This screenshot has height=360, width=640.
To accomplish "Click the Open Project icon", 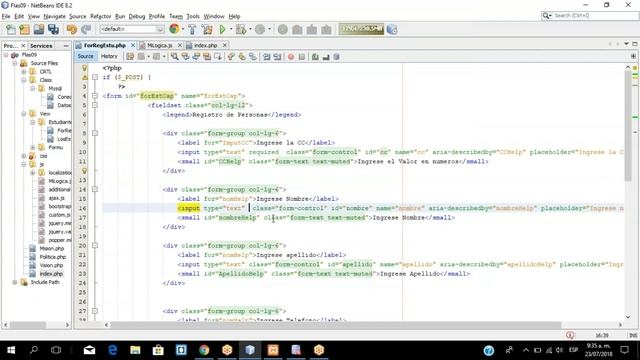I will [39, 29].
